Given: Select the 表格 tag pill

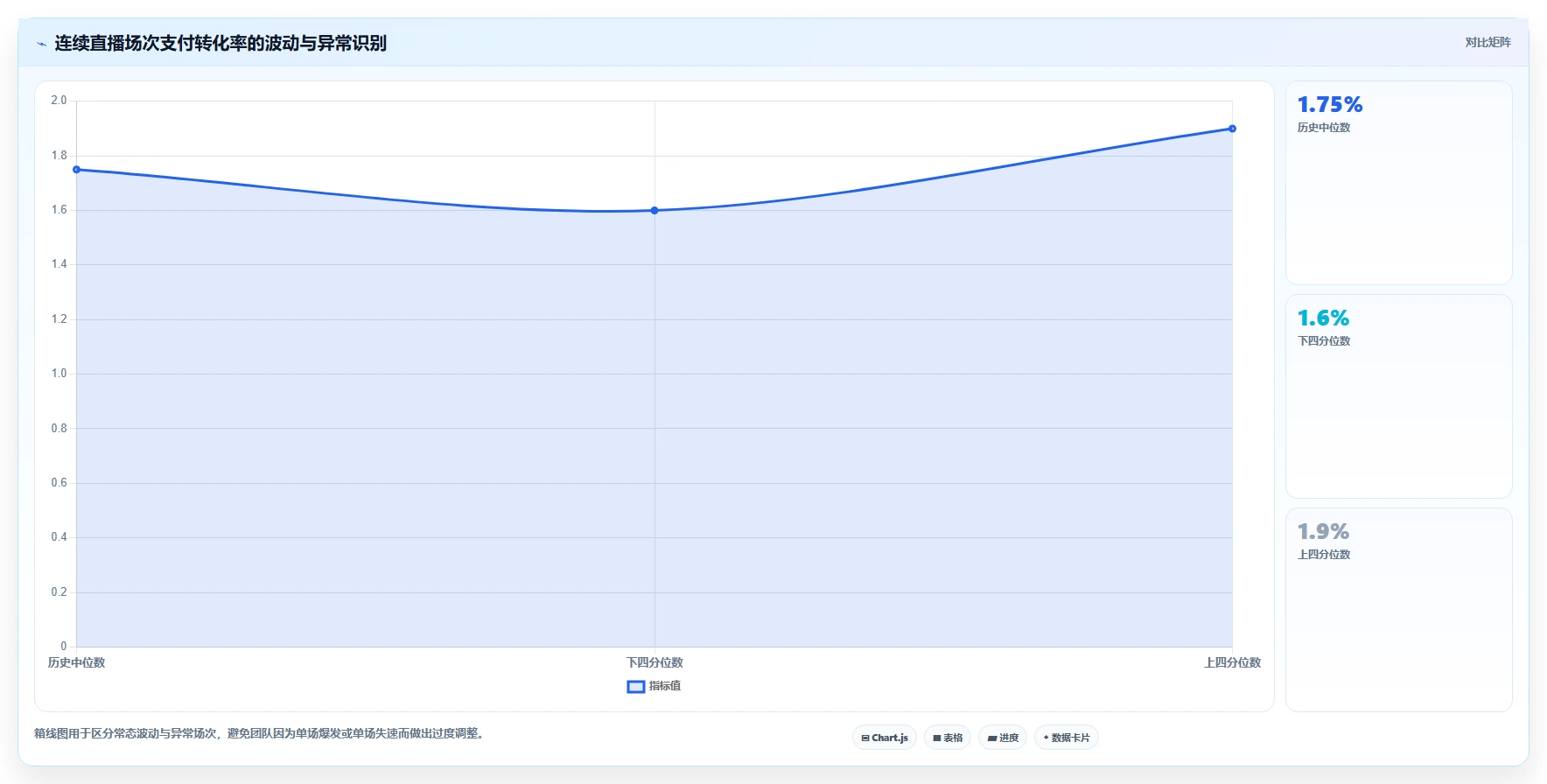Looking at the screenshot, I should click(x=948, y=738).
